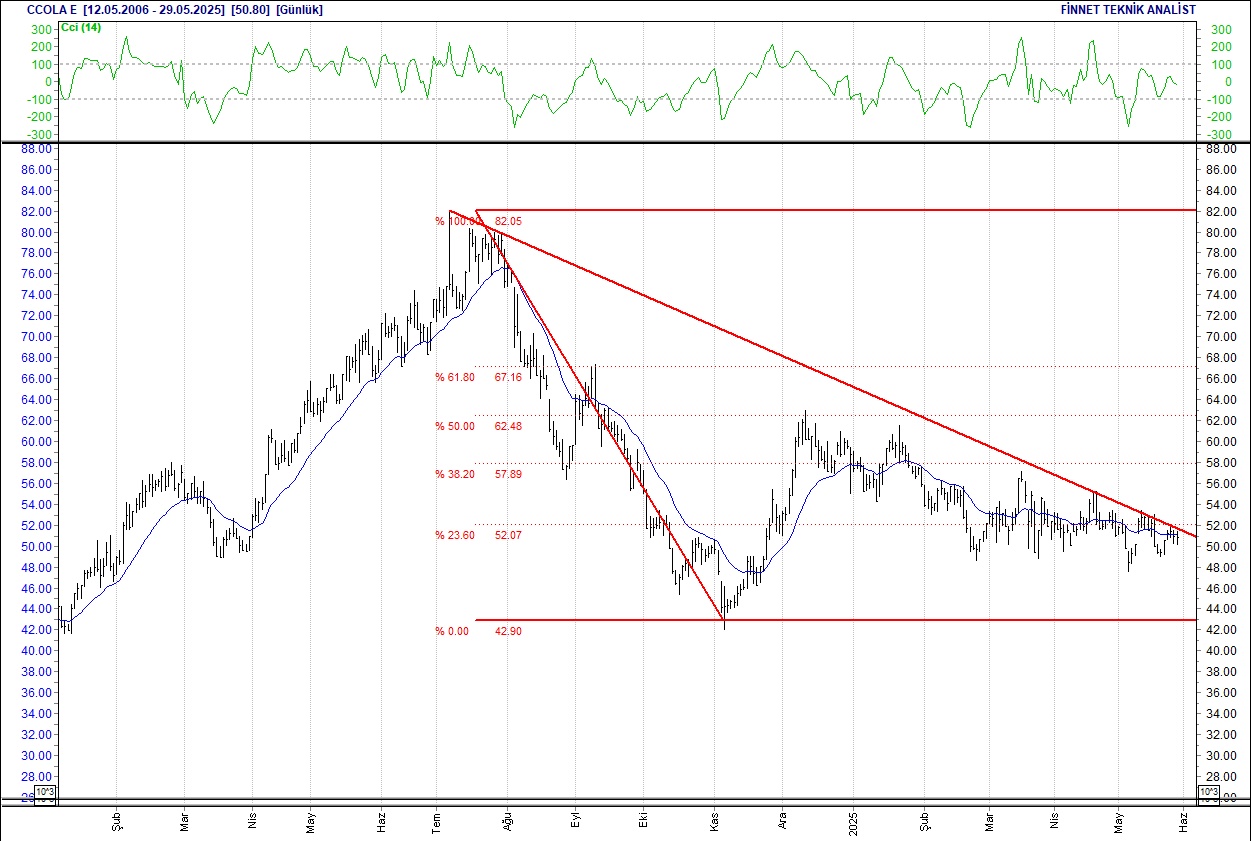Image resolution: width=1251 pixels, height=841 pixels.
Task: Click the 42.90 Fibonacci price value
Action: point(509,631)
